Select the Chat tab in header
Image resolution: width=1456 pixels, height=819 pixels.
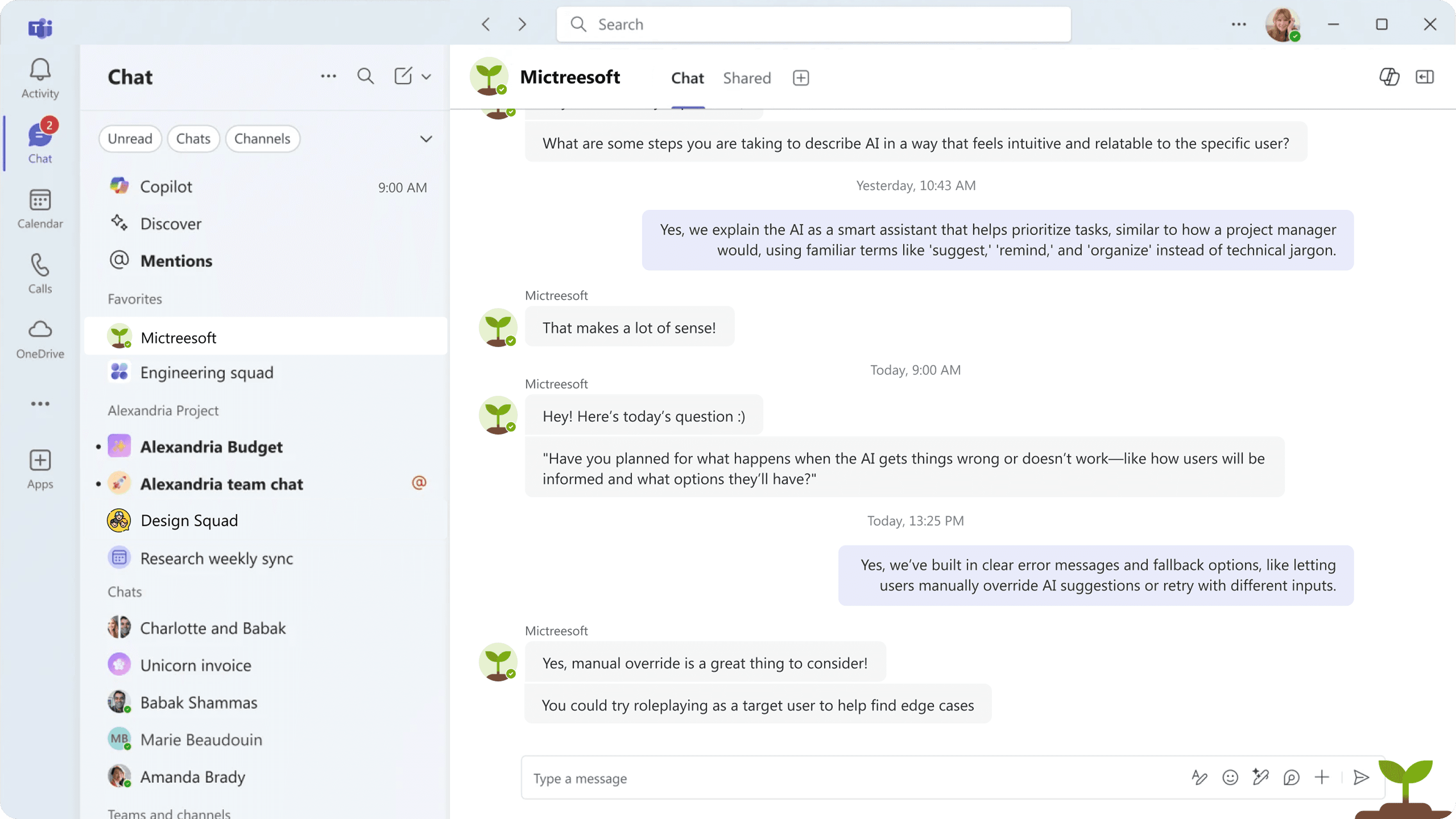pyautogui.click(x=688, y=78)
